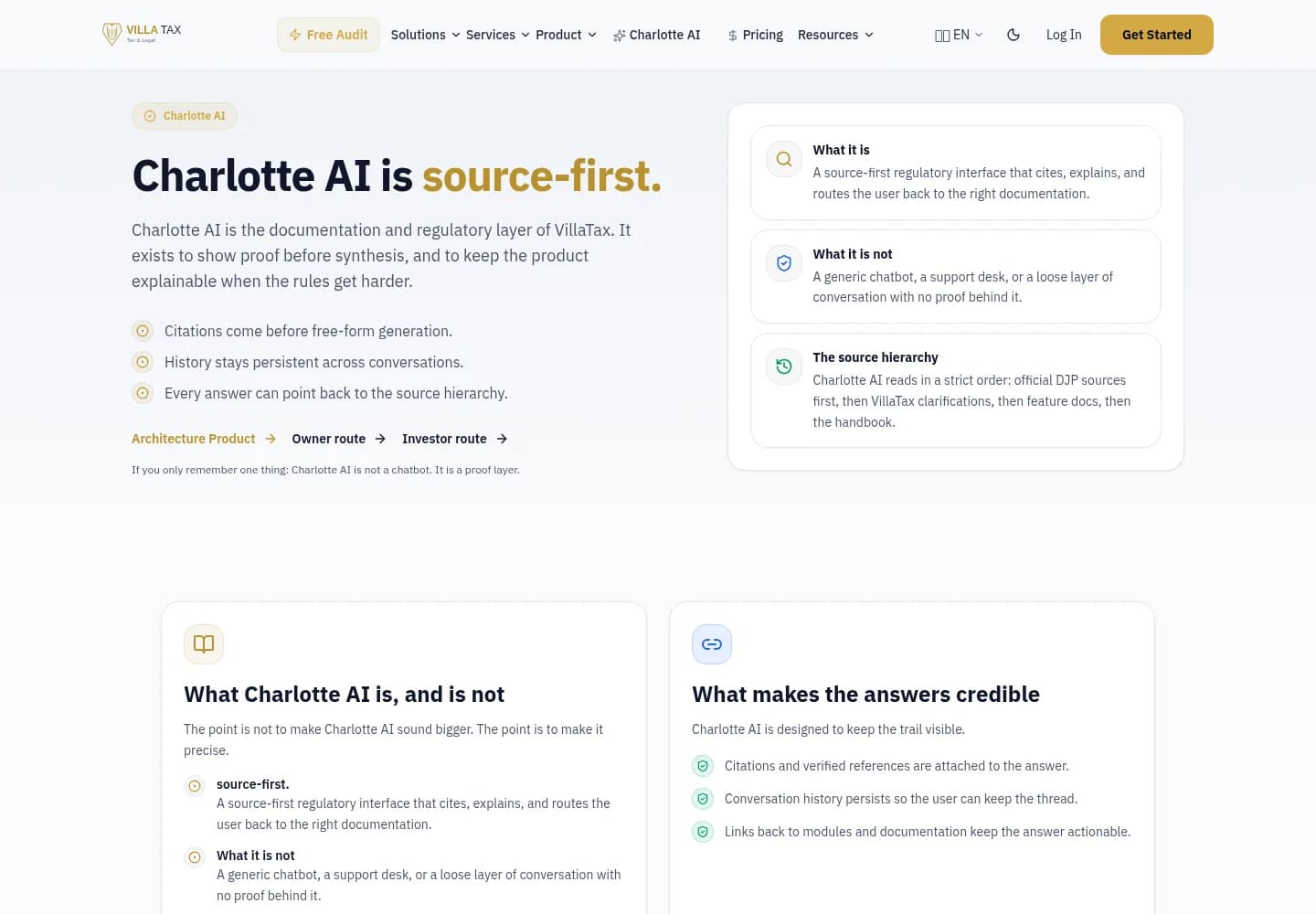Click the shield icon in What it is not card

click(x=784, y=263)
